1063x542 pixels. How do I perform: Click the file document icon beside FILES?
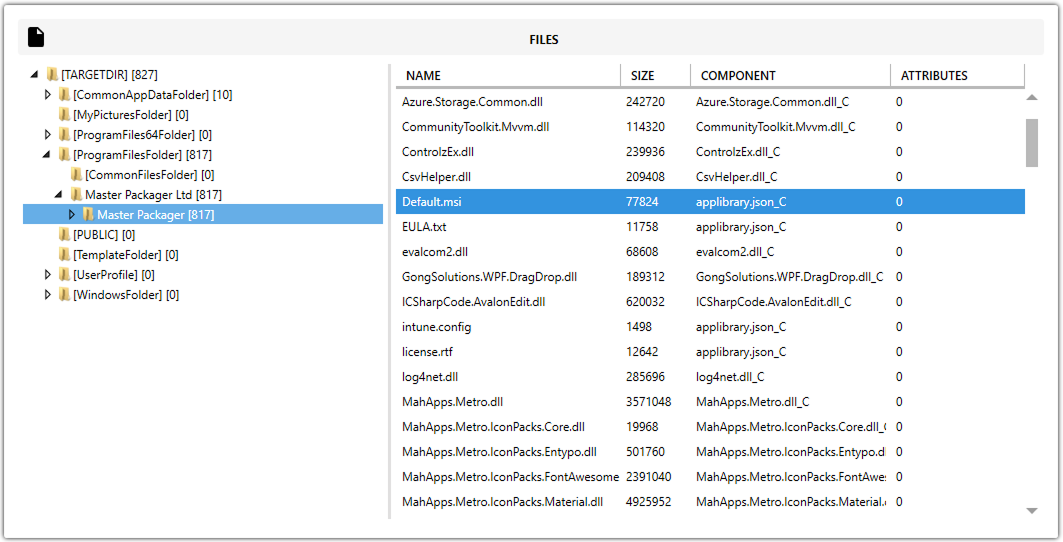click(x=36, y=37)
